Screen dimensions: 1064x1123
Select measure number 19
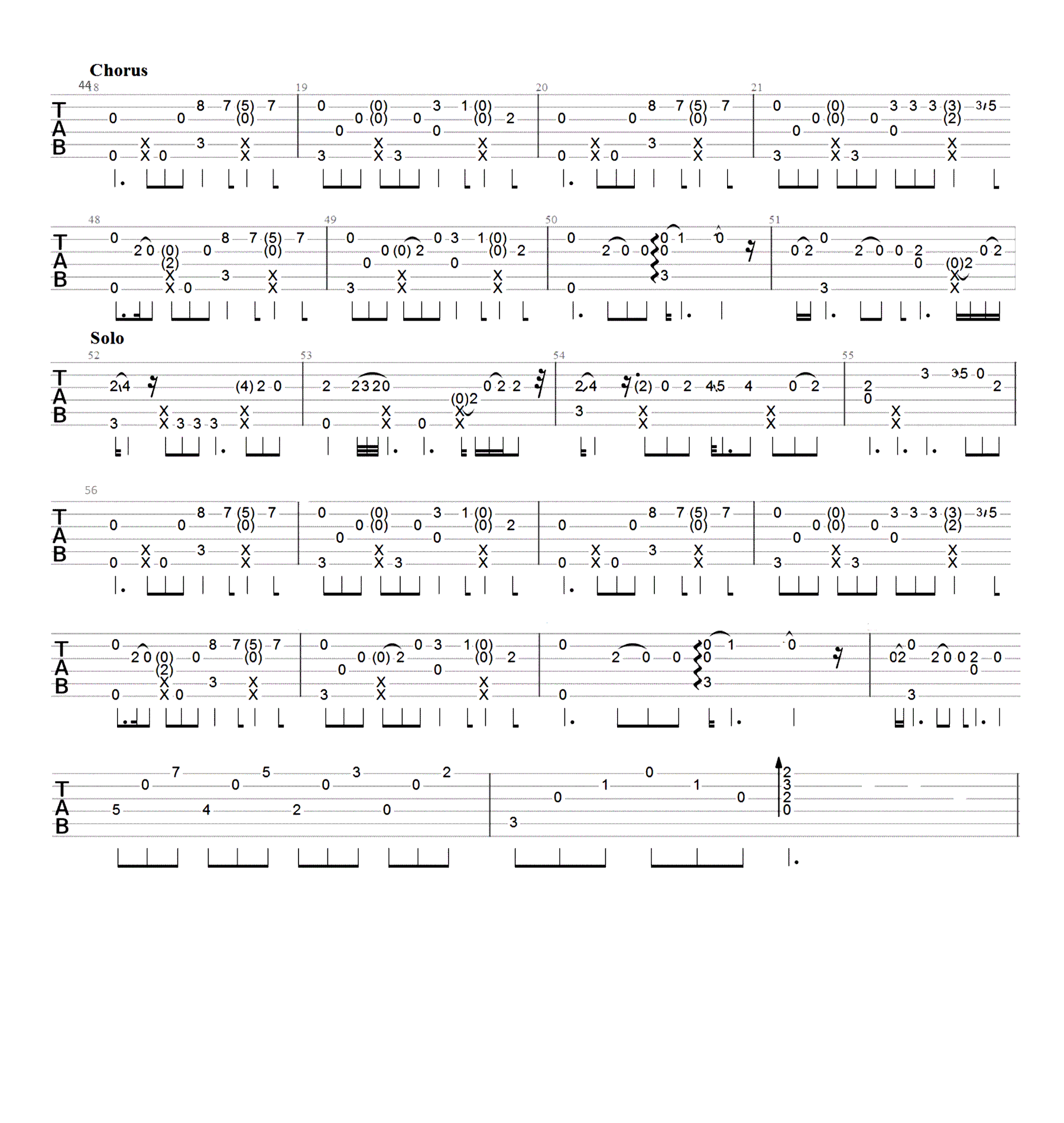click(301, 88)
